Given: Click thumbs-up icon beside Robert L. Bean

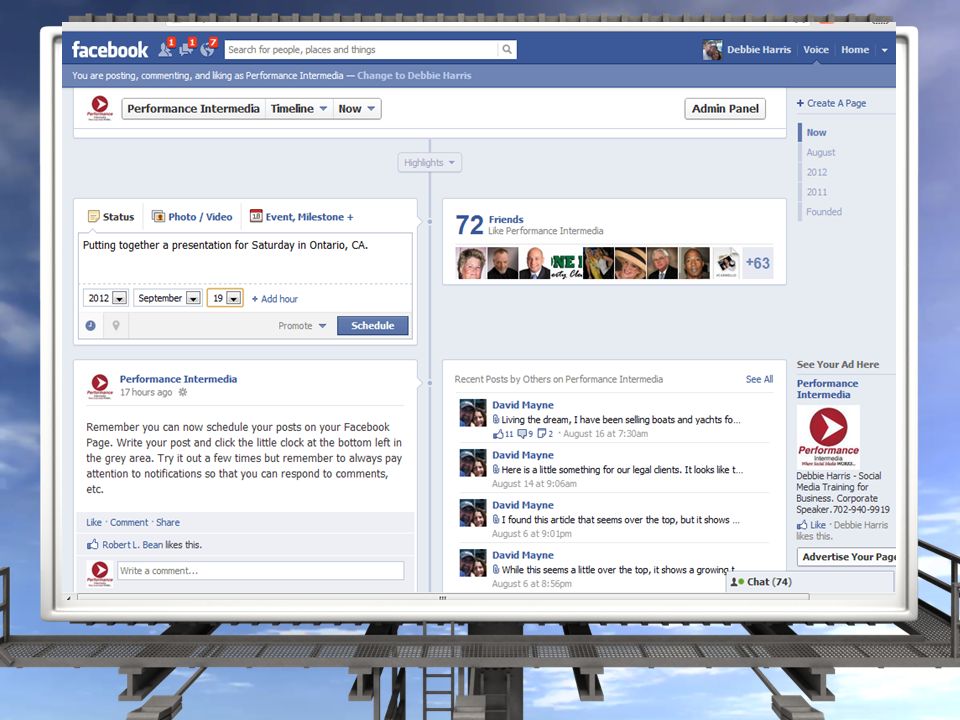Looking at the screenshot, I should pos(92,544).
